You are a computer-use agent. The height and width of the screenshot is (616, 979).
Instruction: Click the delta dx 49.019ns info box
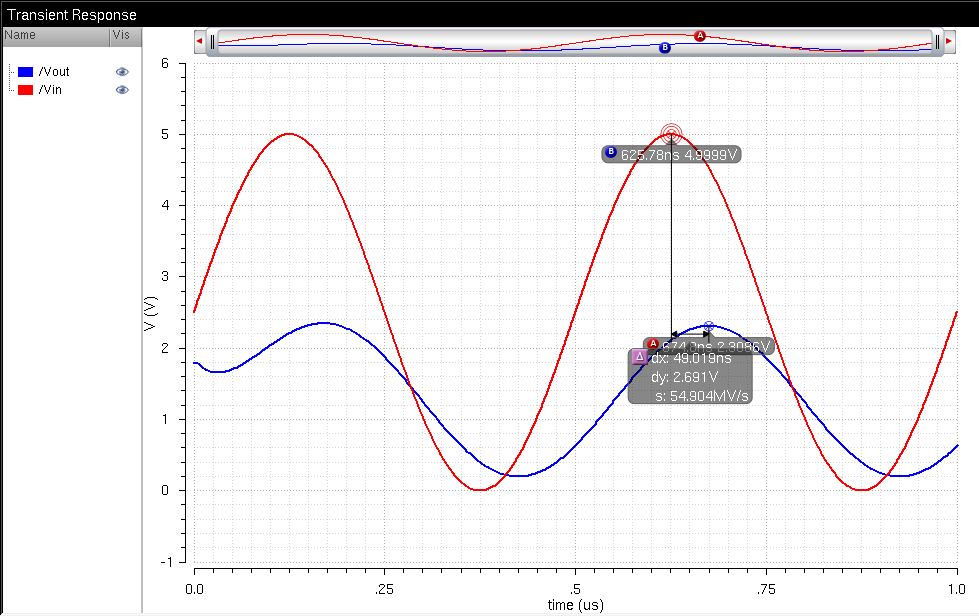690,376
